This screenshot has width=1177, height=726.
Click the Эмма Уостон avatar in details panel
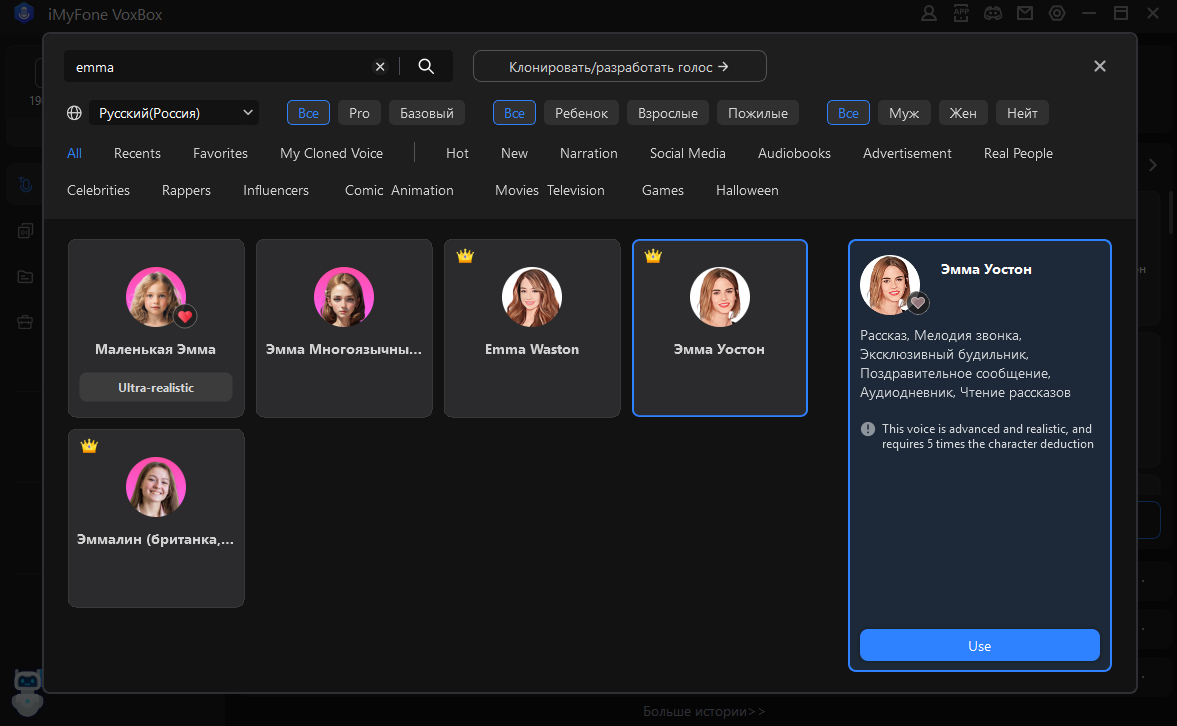(890, 285)
